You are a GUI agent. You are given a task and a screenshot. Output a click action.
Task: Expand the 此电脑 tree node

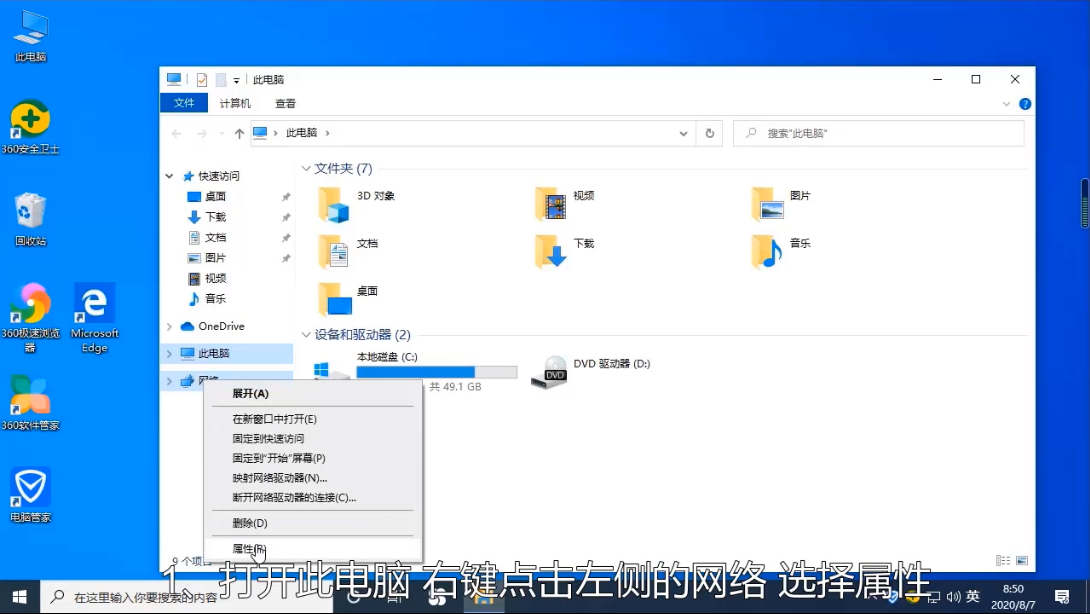pos(170,353)
